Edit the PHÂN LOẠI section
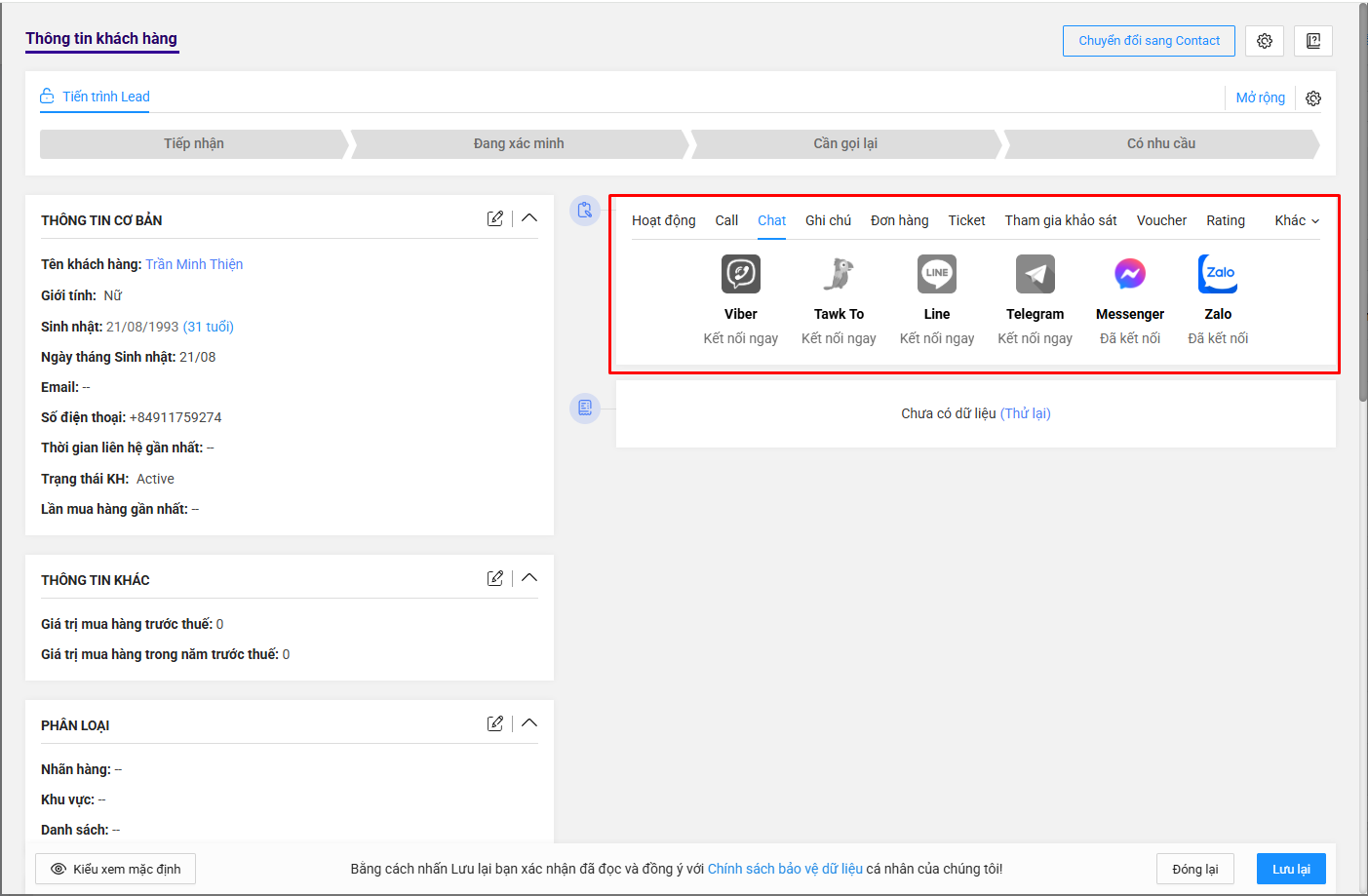 (495, 723)
